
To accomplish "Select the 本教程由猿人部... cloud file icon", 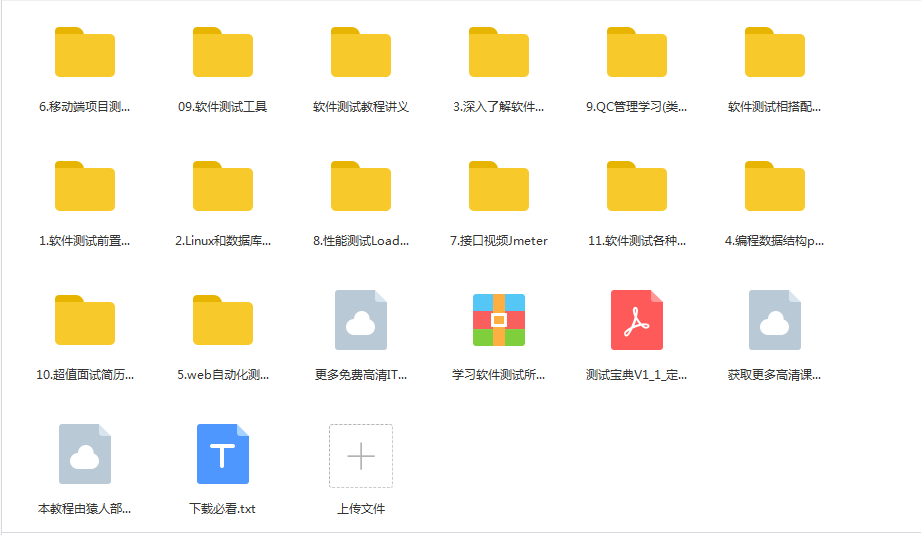I will (x=85, y=454).
